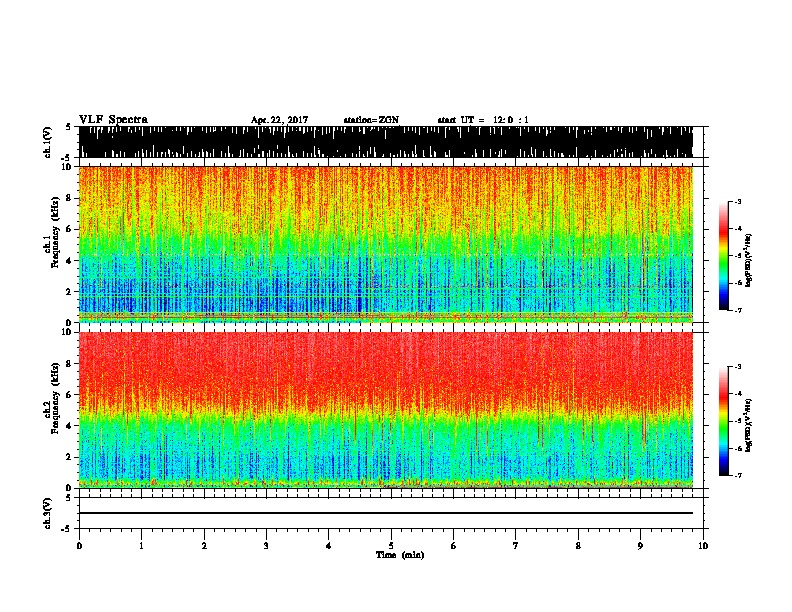Click the ch.2 frequency axis "6" tick label
Screen dimensions: 792x612
tap(70, 395)
